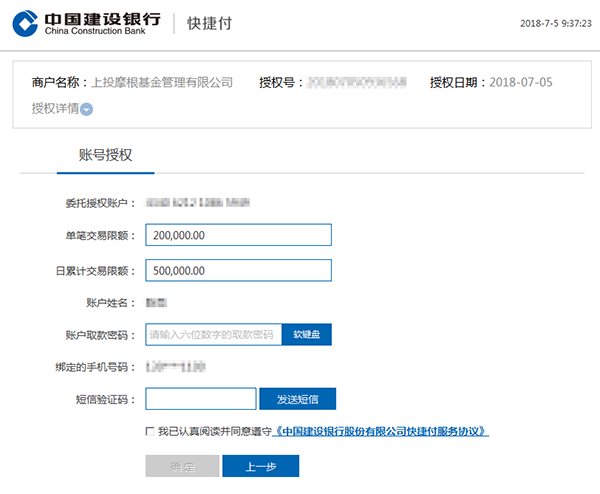
Task: Go back with the 上一步 button
Action: click(x=261, y=466)
